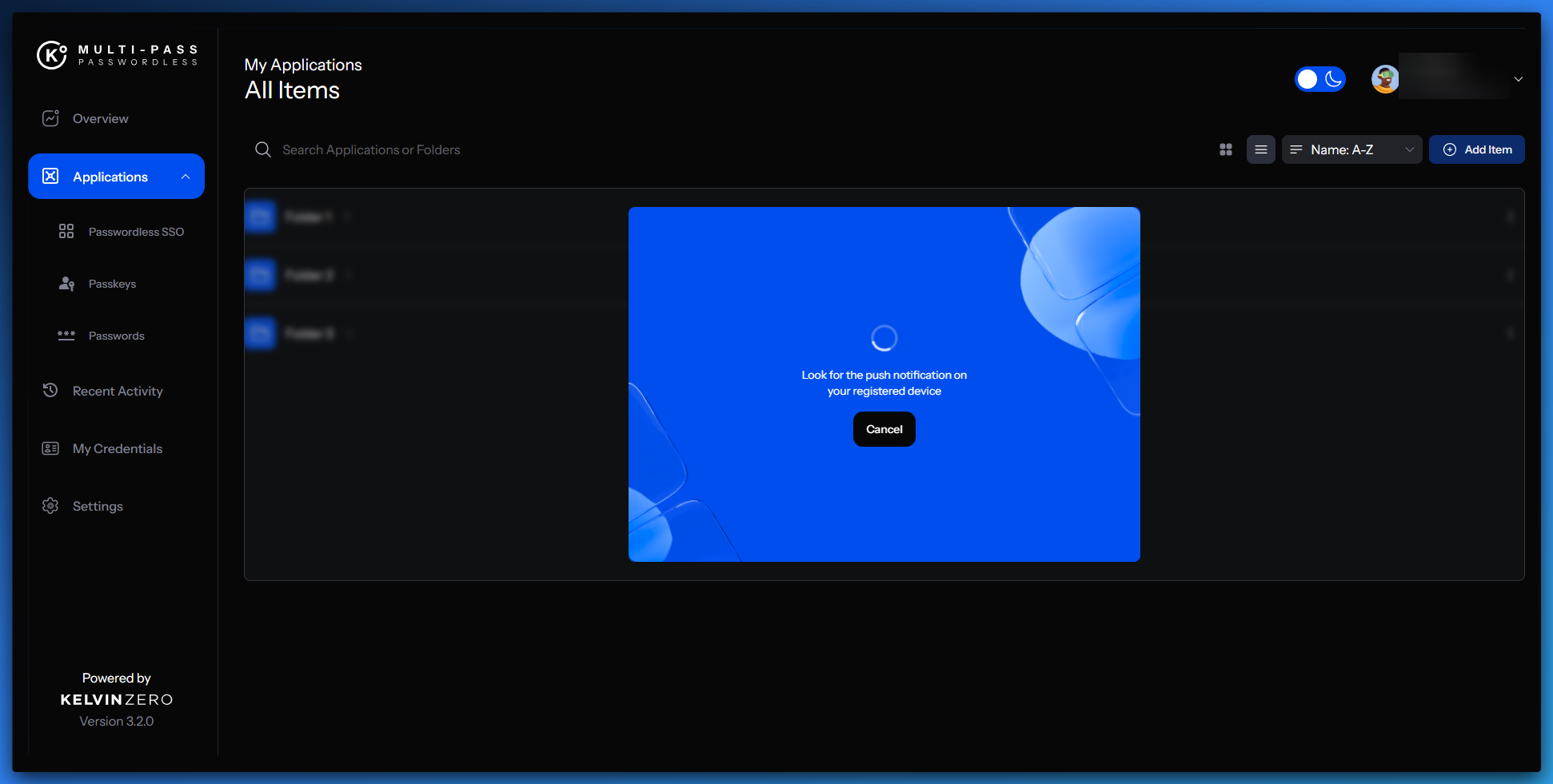Viewport: 1553px width, 784px height.
Task: Open Recent Activity history
Action: [x=118, y=391]
